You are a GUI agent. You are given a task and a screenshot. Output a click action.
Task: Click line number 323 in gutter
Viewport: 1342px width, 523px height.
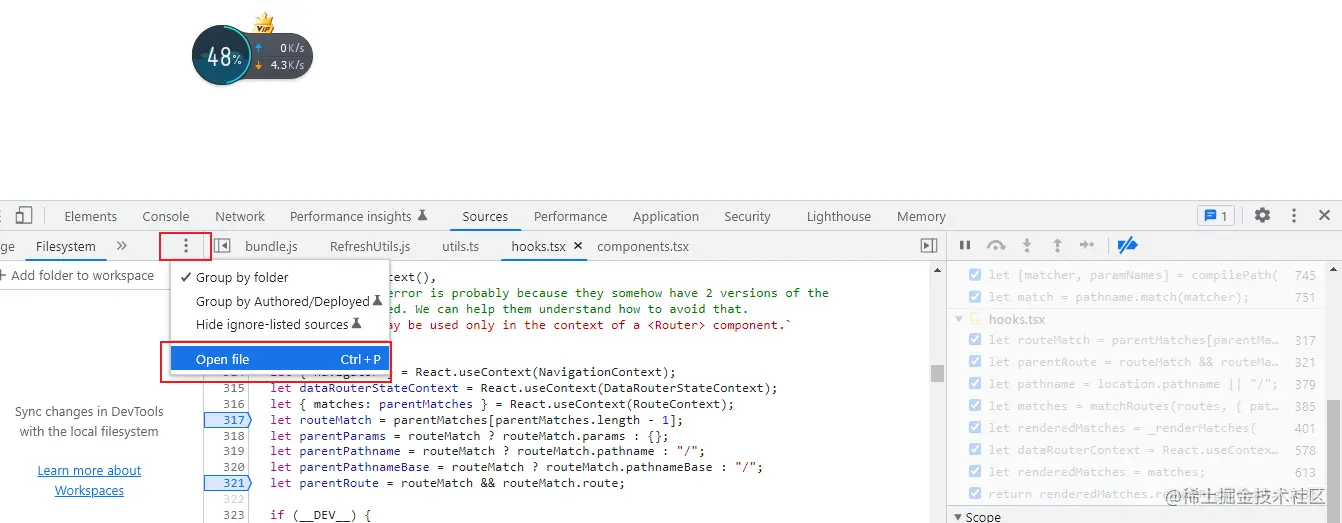pos(234,515)
